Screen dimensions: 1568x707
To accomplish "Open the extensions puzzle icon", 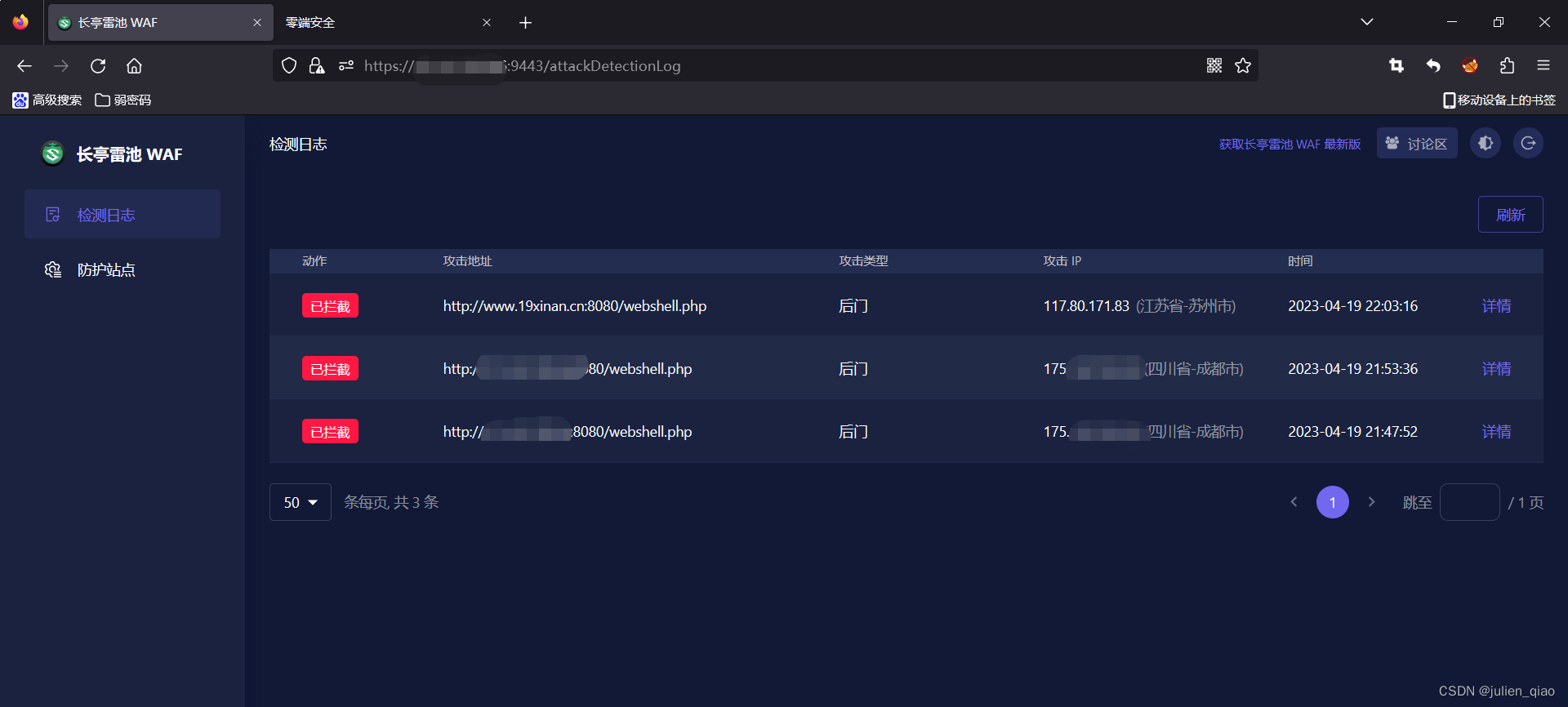I will [1507, 66].
